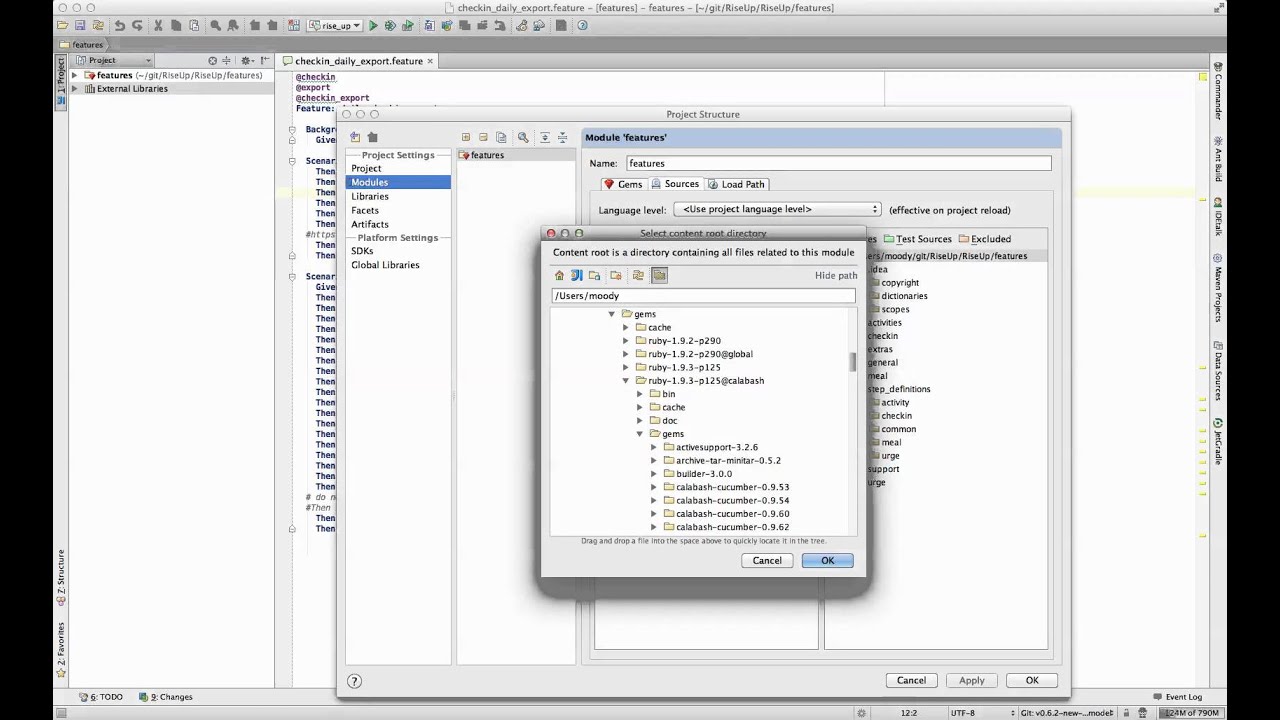Click Apply in the Project Structure dialog

(x=971, y=681)
